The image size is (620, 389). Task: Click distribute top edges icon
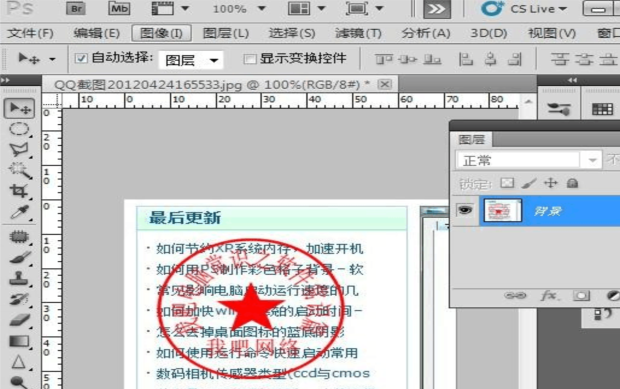click(x=560, y=59)
